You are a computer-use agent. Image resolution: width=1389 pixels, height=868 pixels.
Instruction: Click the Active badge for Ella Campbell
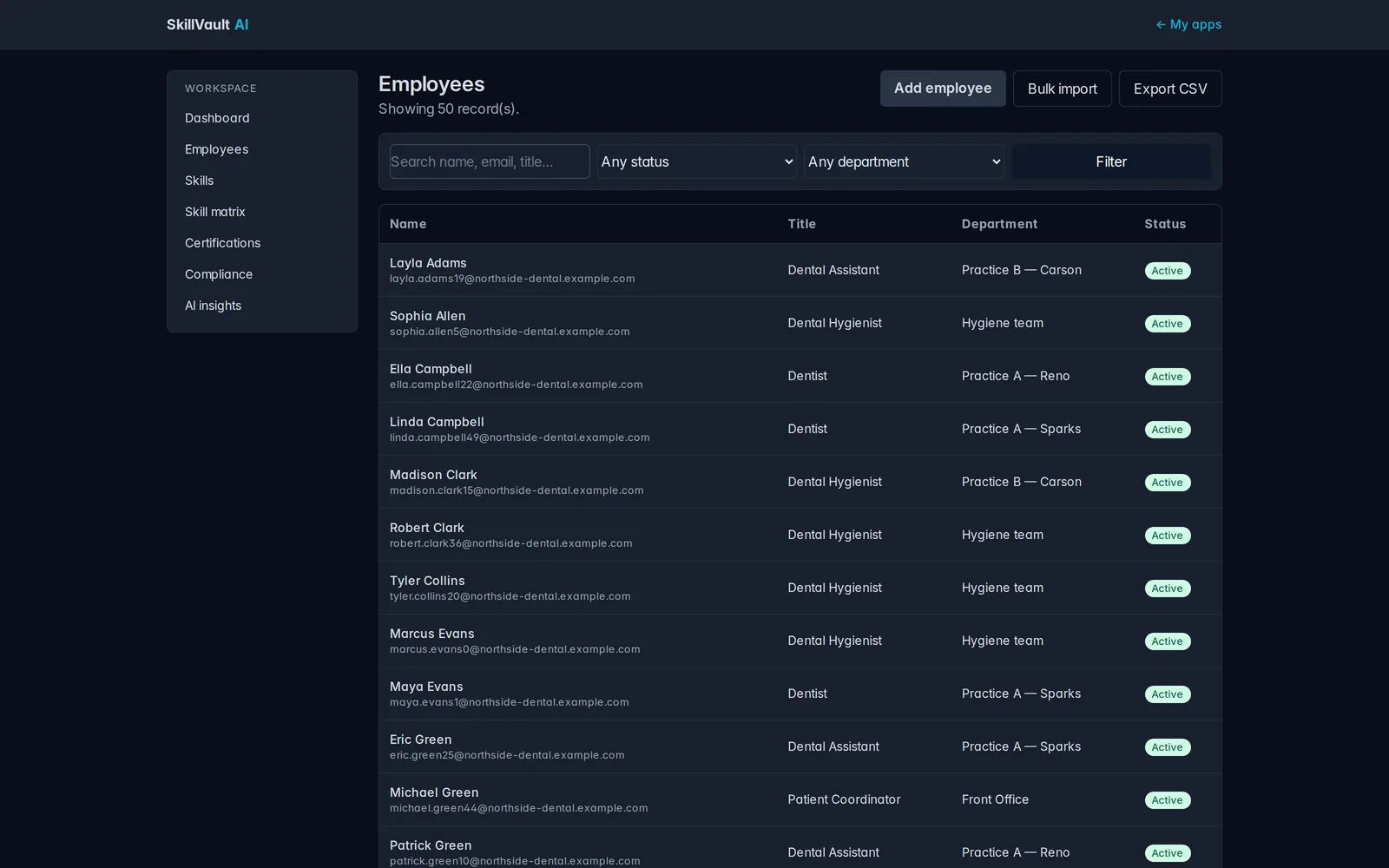pyautogui.click(x=1168, y=377)
